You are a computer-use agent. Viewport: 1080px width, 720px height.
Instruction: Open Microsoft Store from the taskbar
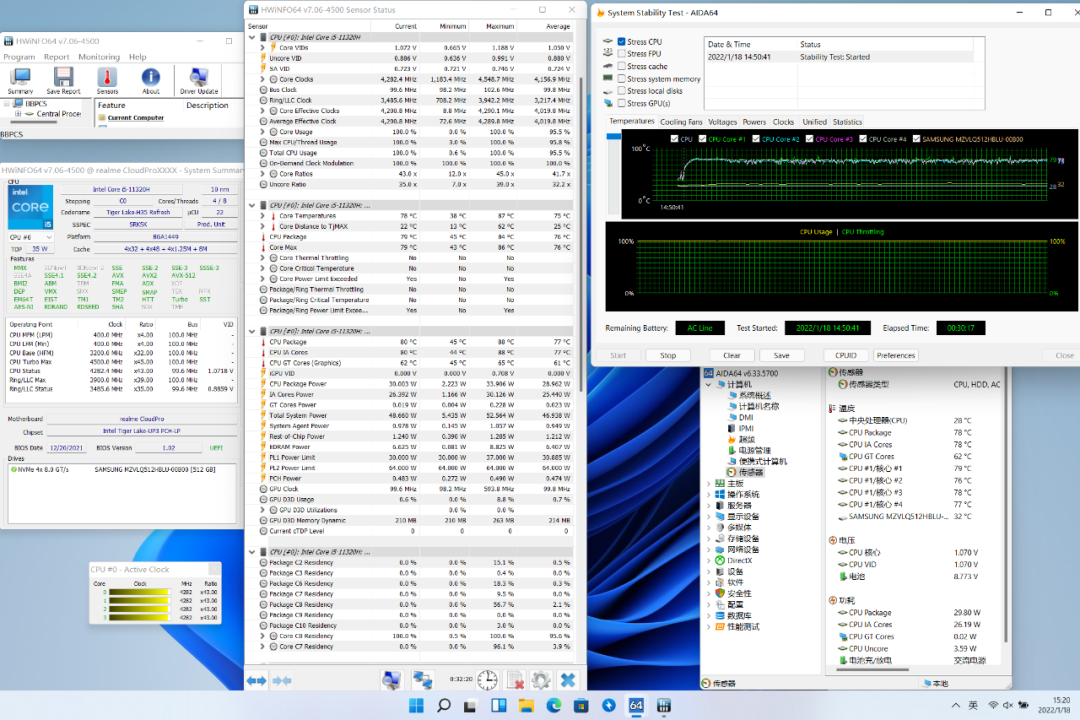click(581, 706)
